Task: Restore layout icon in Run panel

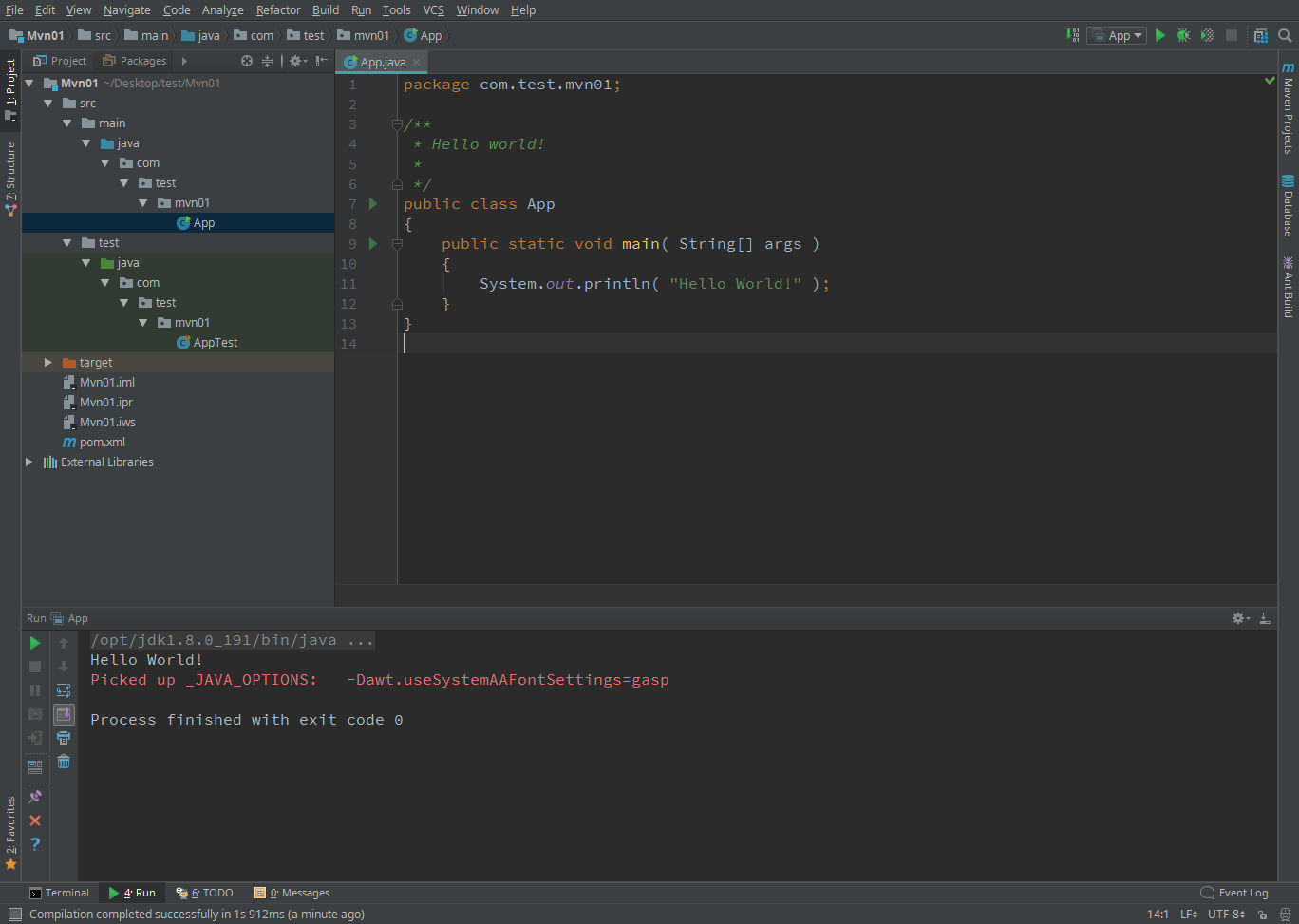Action: pyautogui.click(x=35, y=766)
